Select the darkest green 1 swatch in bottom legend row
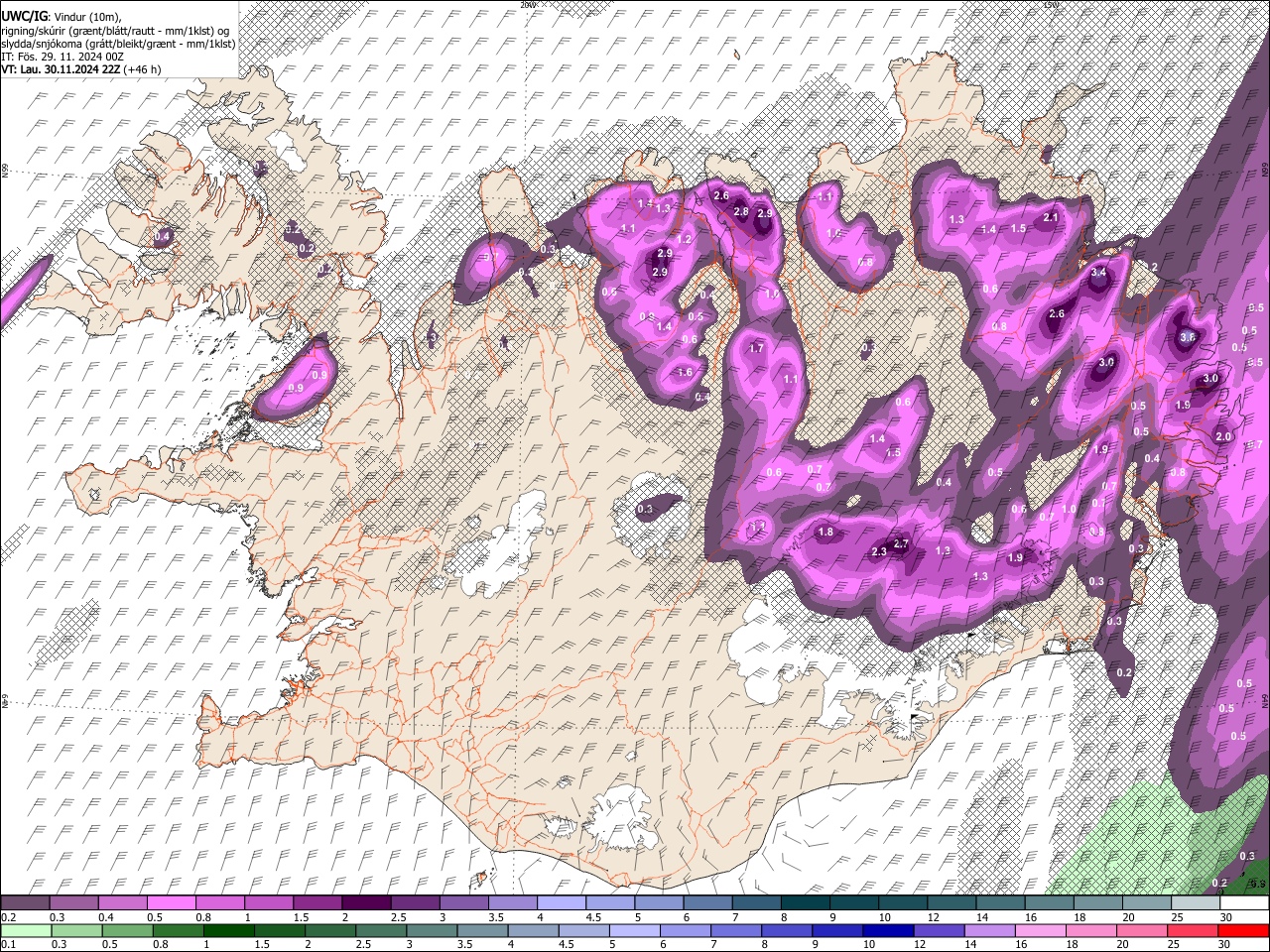The width and height of the screenshot is (1270, 952). (229, 930)
